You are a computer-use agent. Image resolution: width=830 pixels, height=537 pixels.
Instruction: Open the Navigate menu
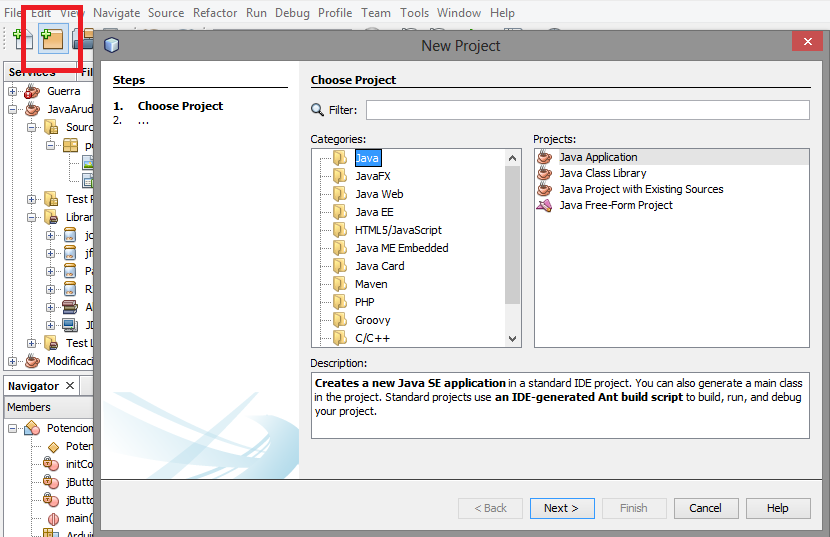tap(116, 13)
